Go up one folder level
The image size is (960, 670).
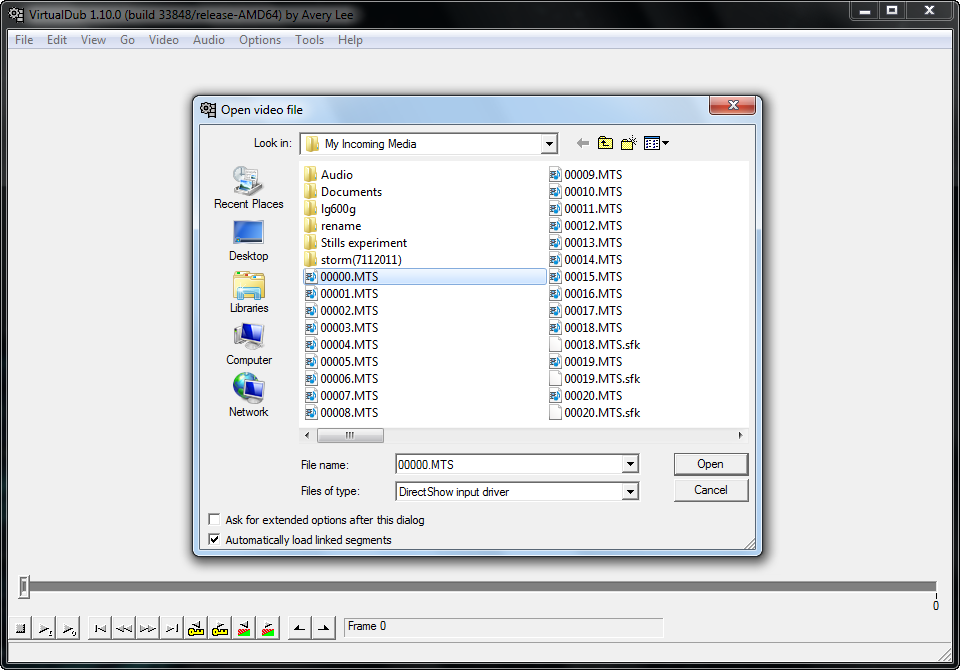tap(606, 143)
